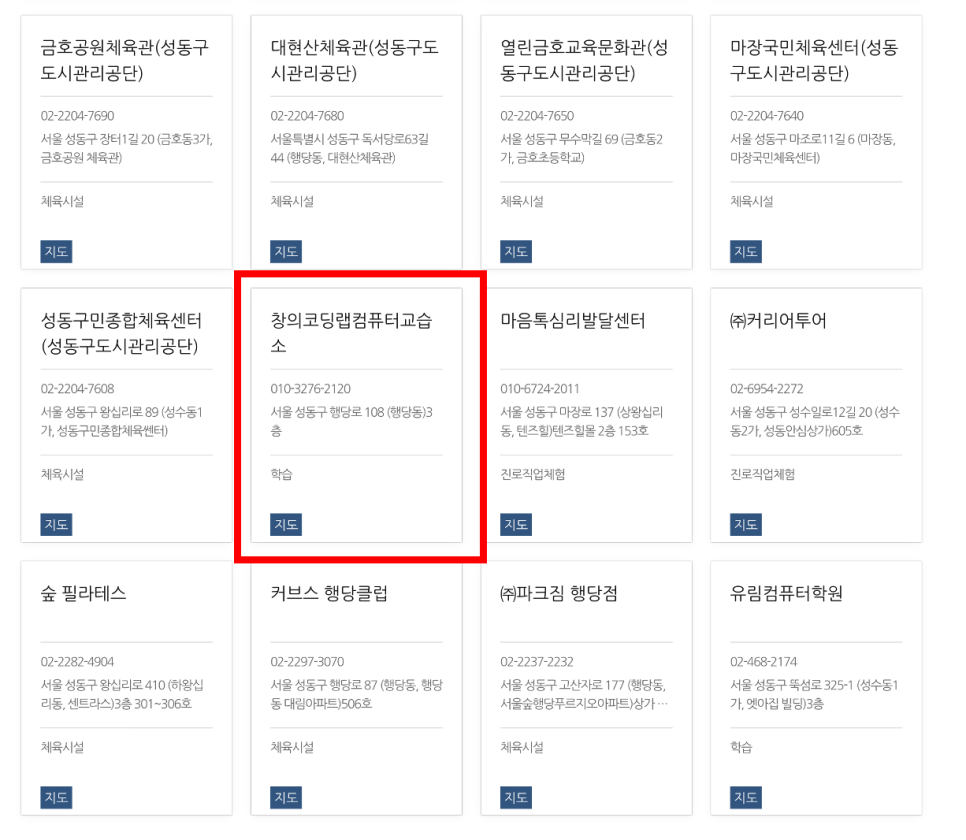The height and width of the screenshot is (840, 966).
Task: Click phone number 02-2282-4904
Action: pos(78,662)
